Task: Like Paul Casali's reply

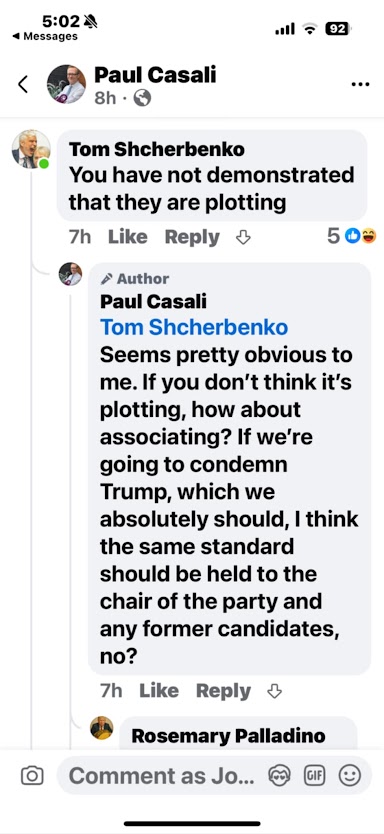Action: point(159,690)
